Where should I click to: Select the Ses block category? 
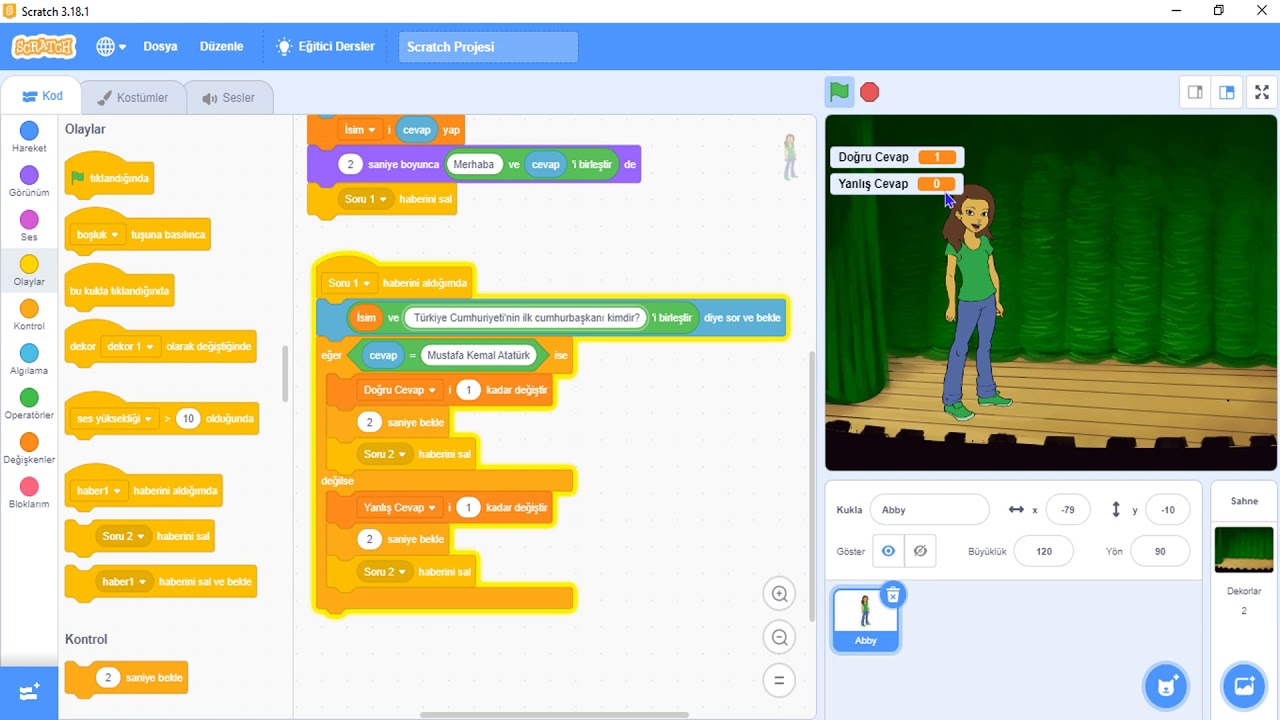pyautogui.click(x=29, y=226)
